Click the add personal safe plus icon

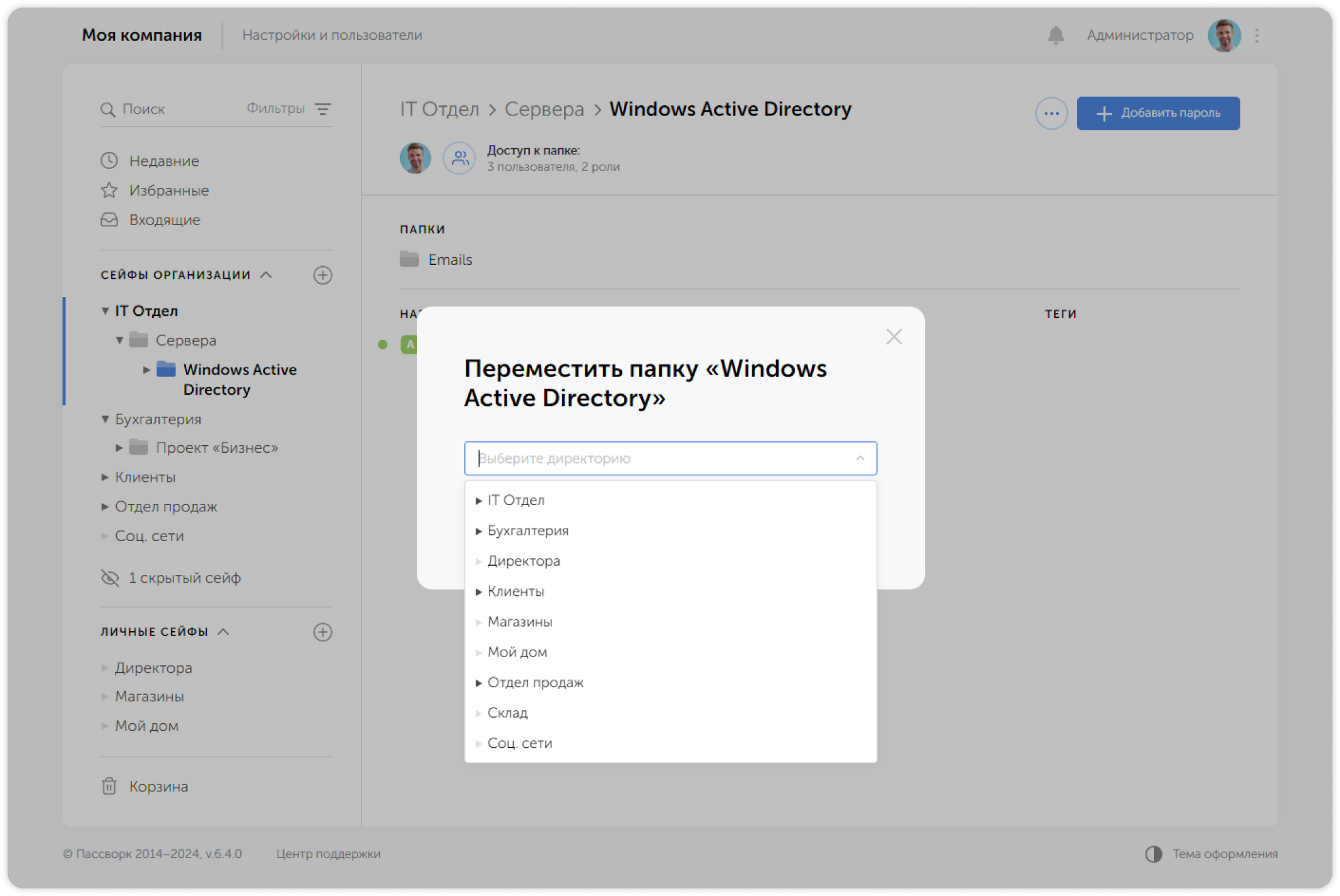(322, 632)
